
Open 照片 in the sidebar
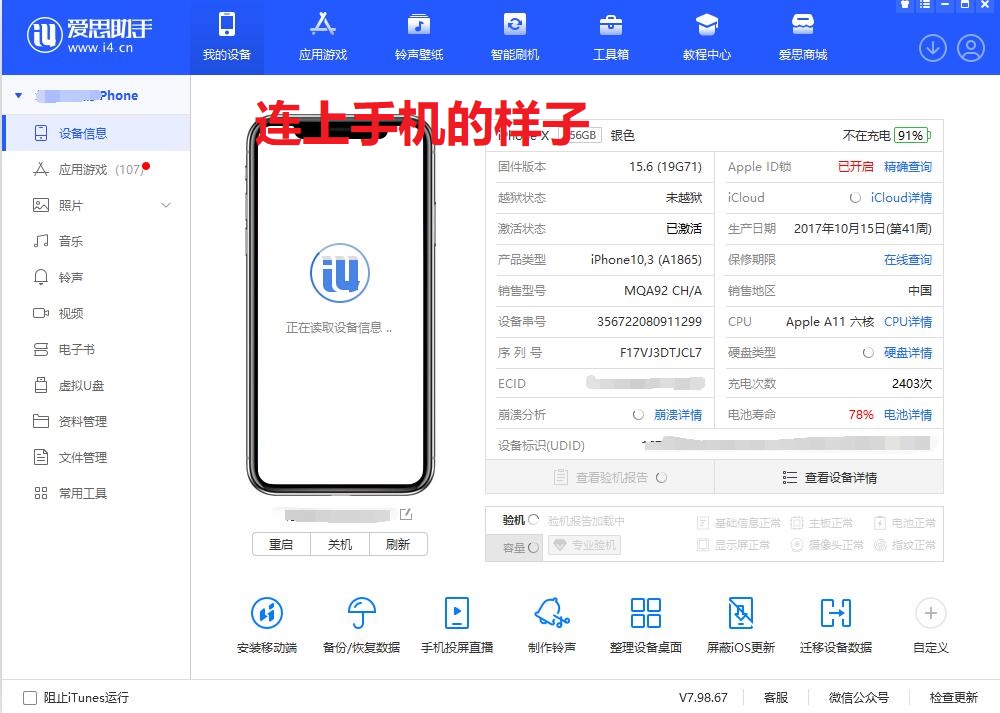click(x=96, y=205)
